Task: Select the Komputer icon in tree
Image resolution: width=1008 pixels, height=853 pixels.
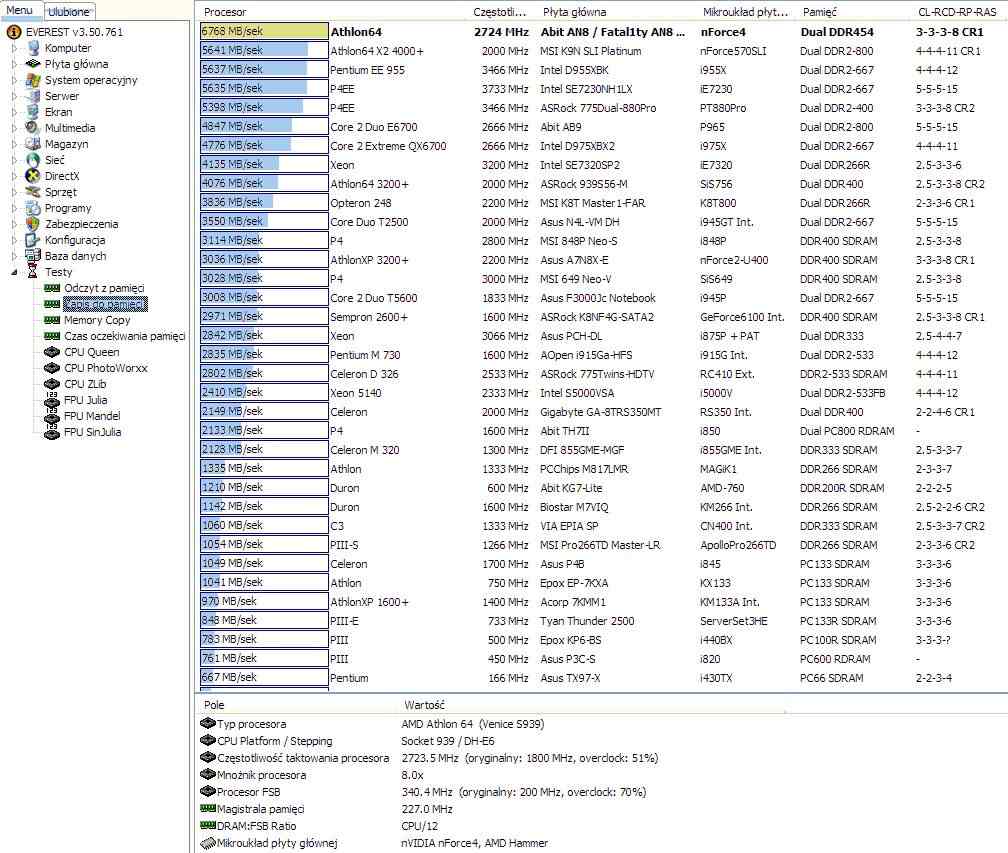Action: pyautogui.click(x=33, y=48)
